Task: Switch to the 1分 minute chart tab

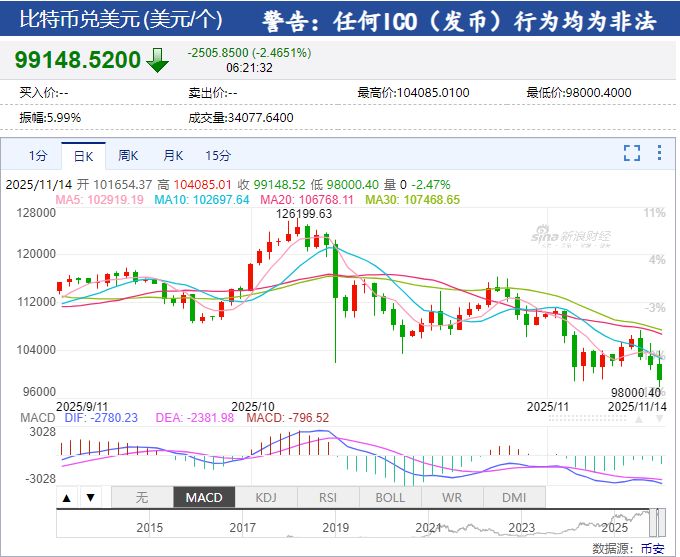Action: pos(37,155)
